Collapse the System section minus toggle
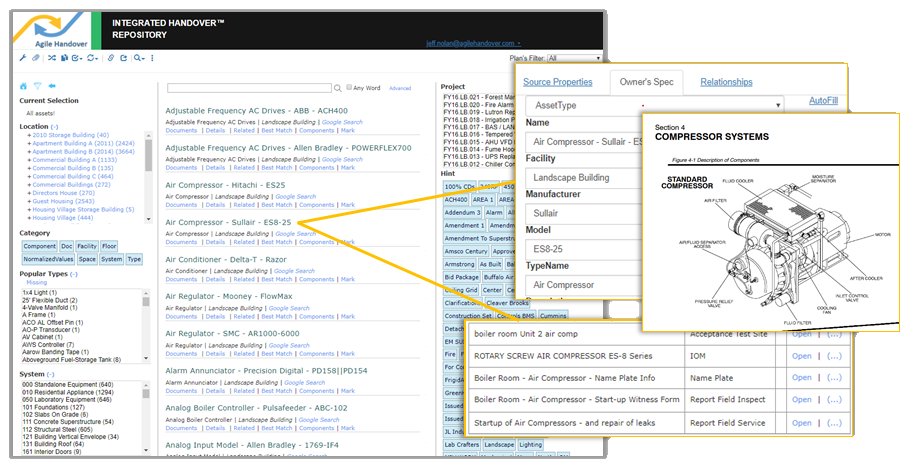Viewport: 909px width, 468px height. [50, 374]
